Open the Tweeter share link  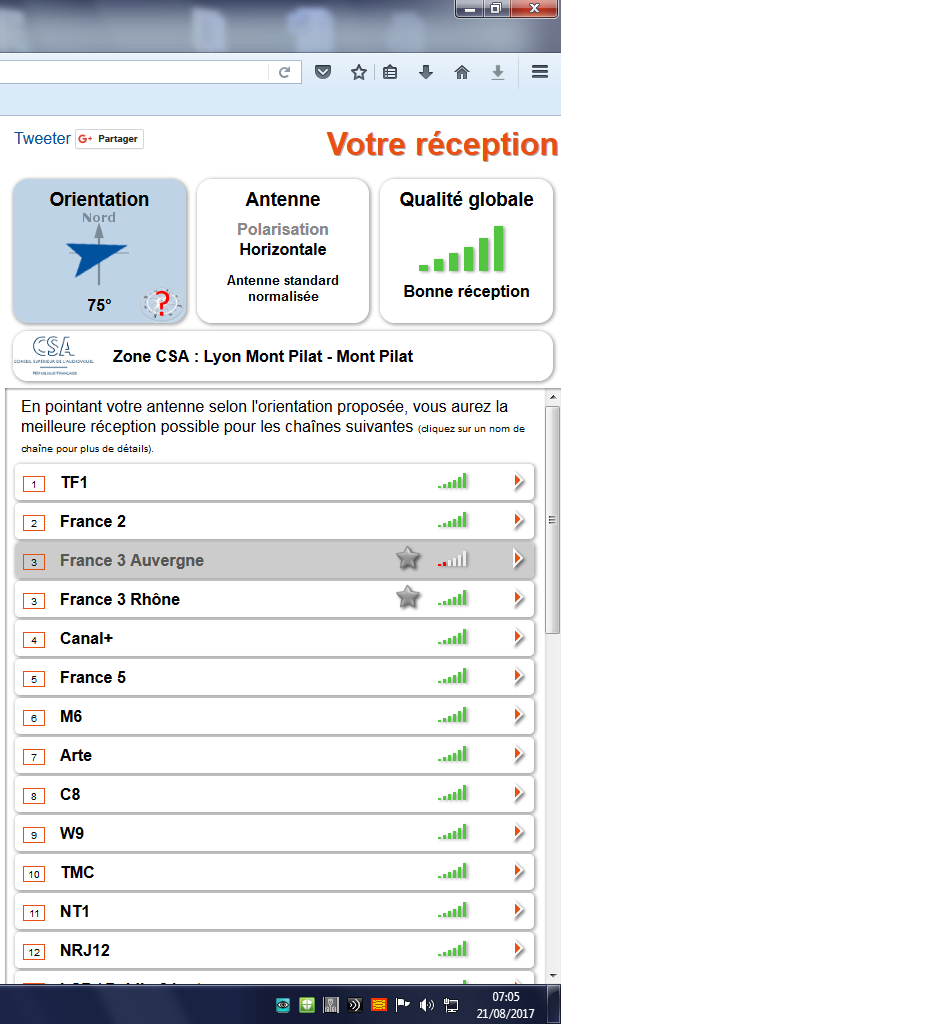click(x=42, y=138)
